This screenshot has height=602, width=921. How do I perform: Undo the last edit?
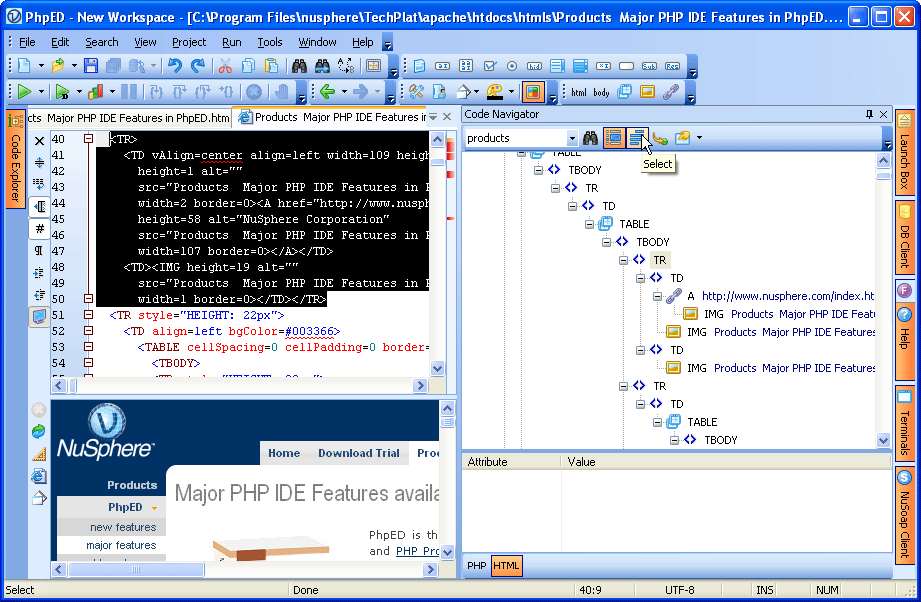[x=174, y=66]
